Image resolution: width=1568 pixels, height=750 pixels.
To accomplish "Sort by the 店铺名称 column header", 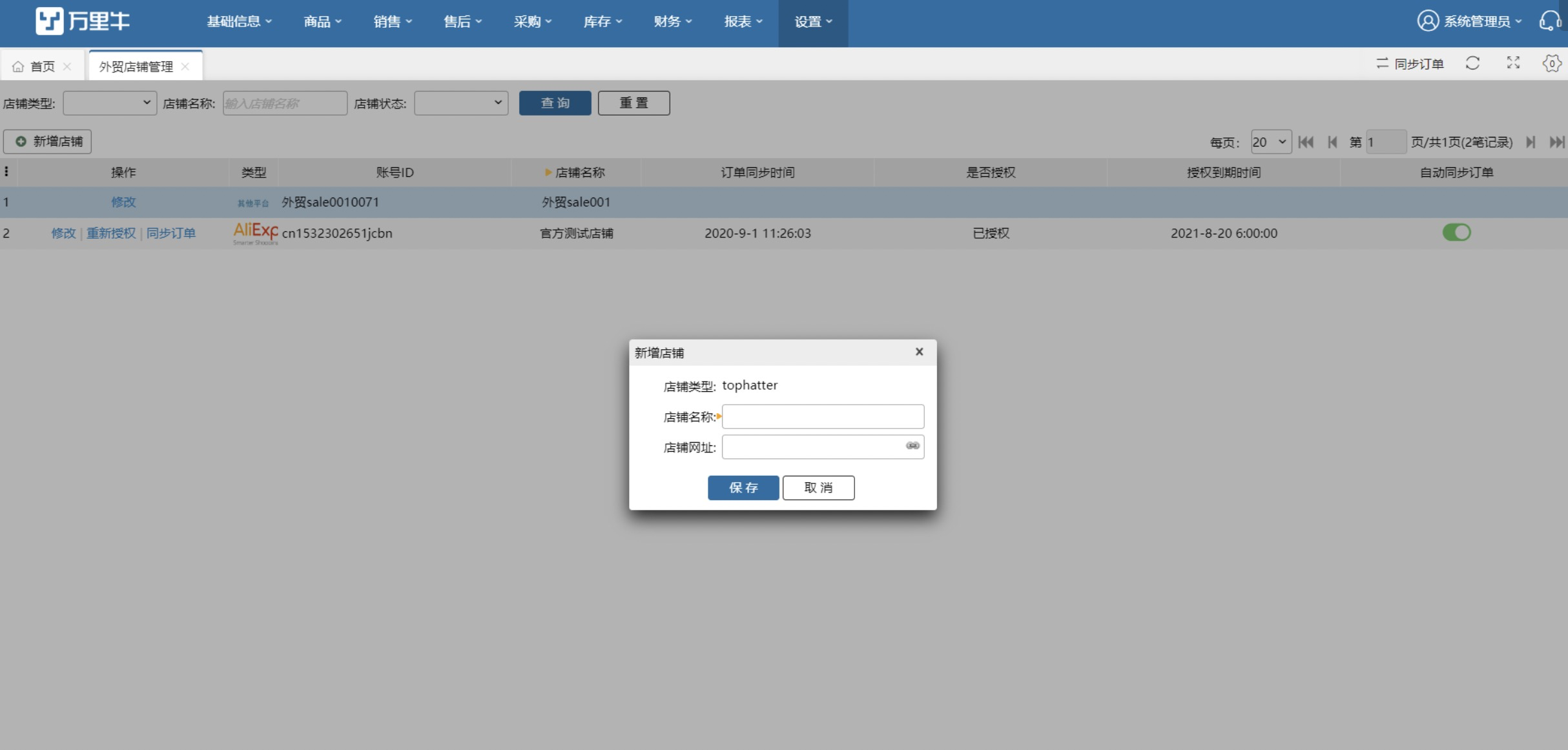I will click(575, 172).
